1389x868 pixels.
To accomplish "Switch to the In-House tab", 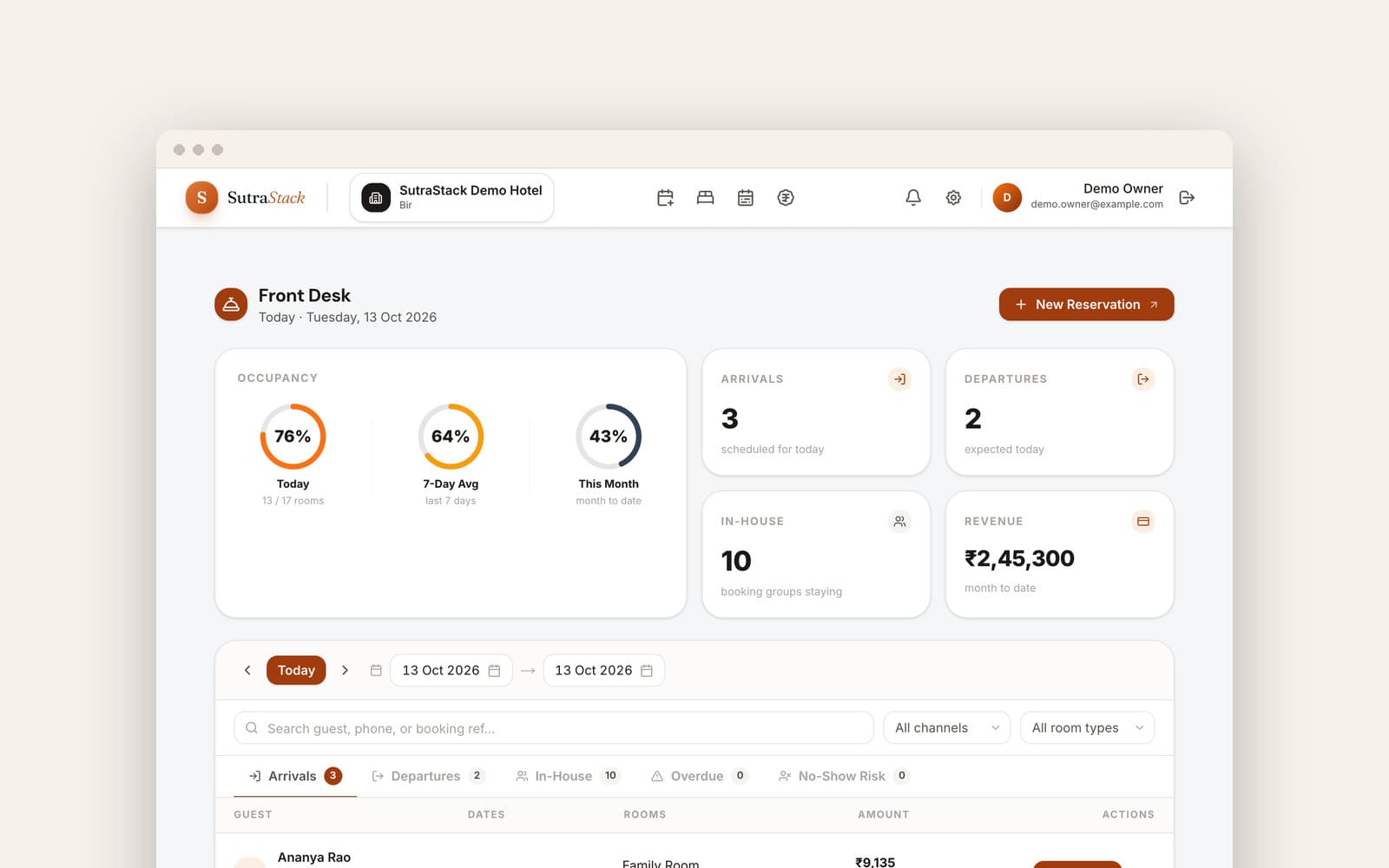I will coord(568,776).
